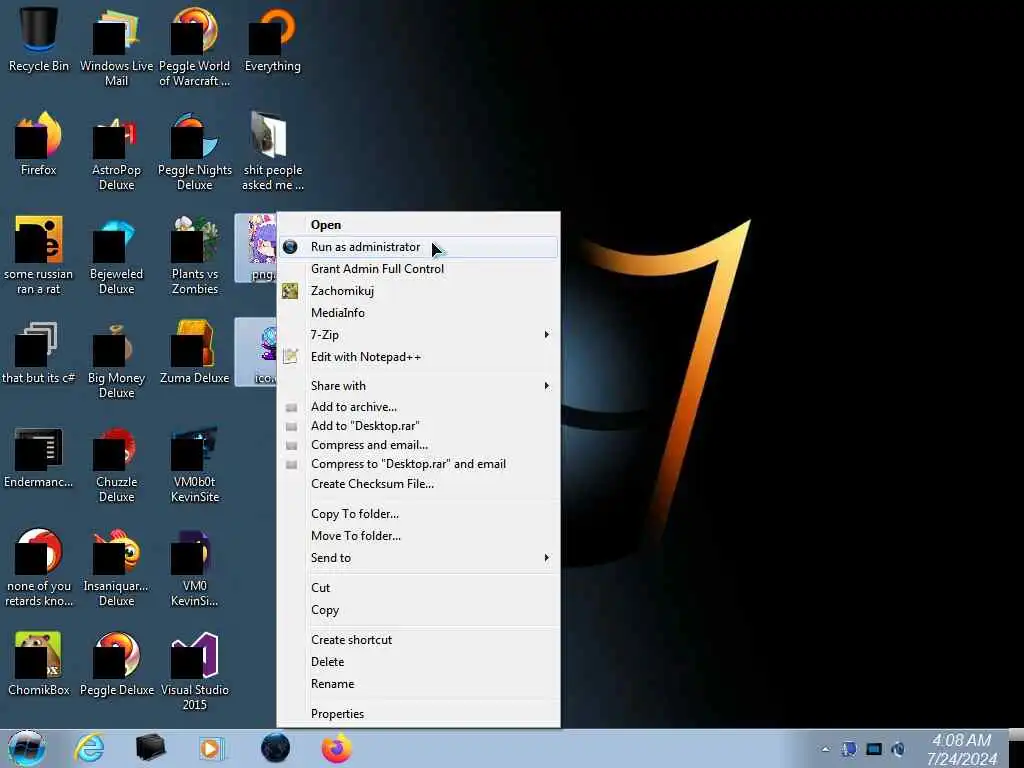
Task: Select Peggle World of Warcraft desktop icon
Action: tap(195, 46)
